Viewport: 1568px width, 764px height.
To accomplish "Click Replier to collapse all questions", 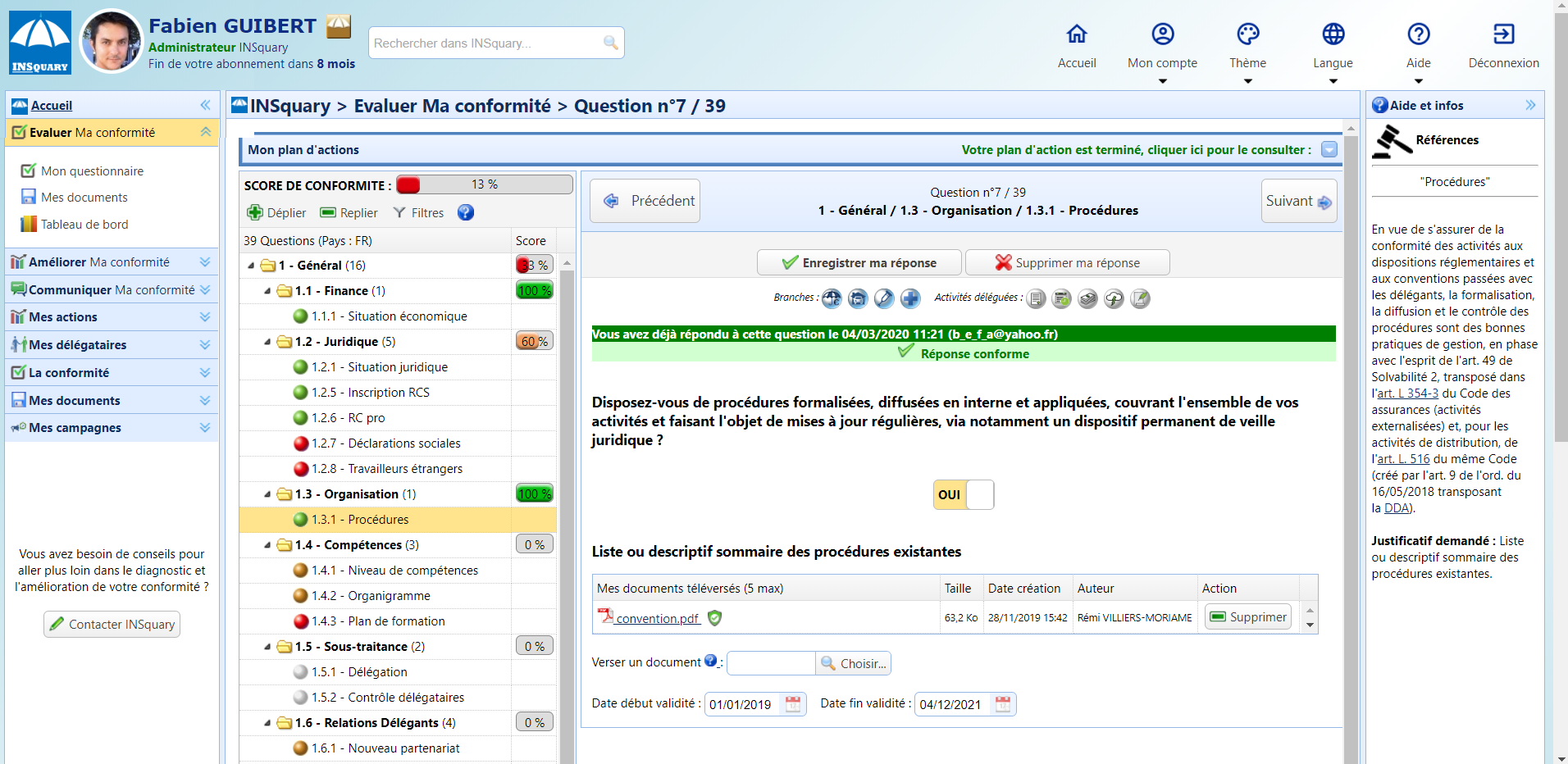I will pos(349,213).
